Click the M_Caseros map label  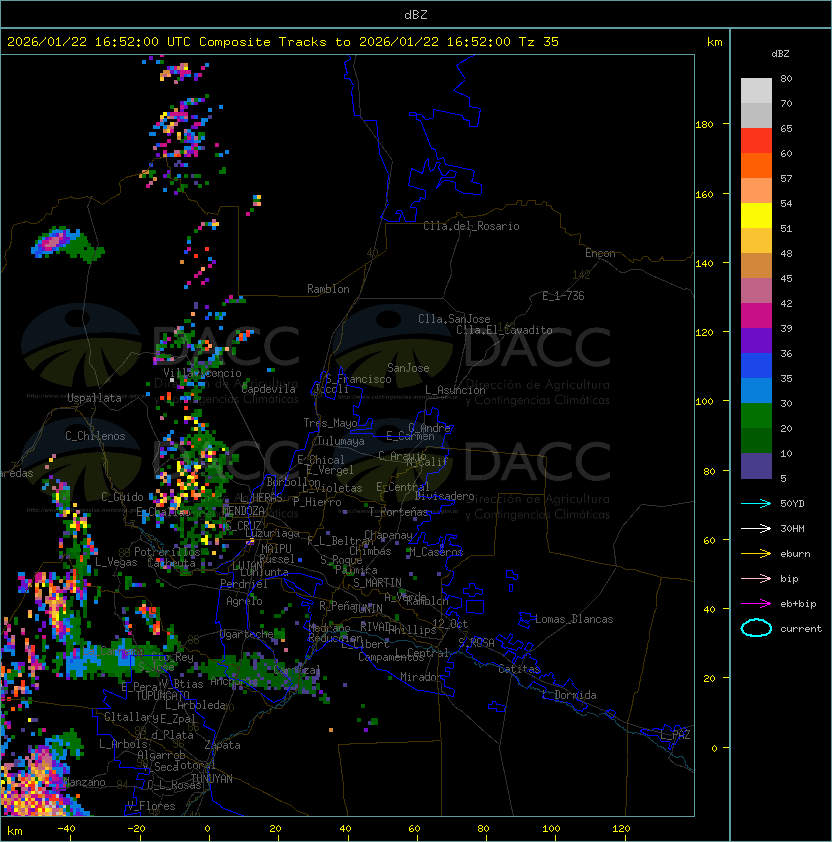436,552
